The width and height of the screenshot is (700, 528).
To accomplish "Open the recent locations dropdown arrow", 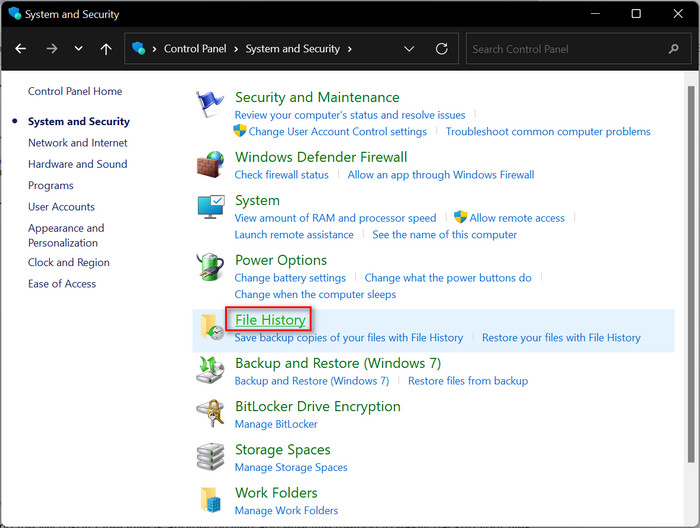I will (79, 48).
